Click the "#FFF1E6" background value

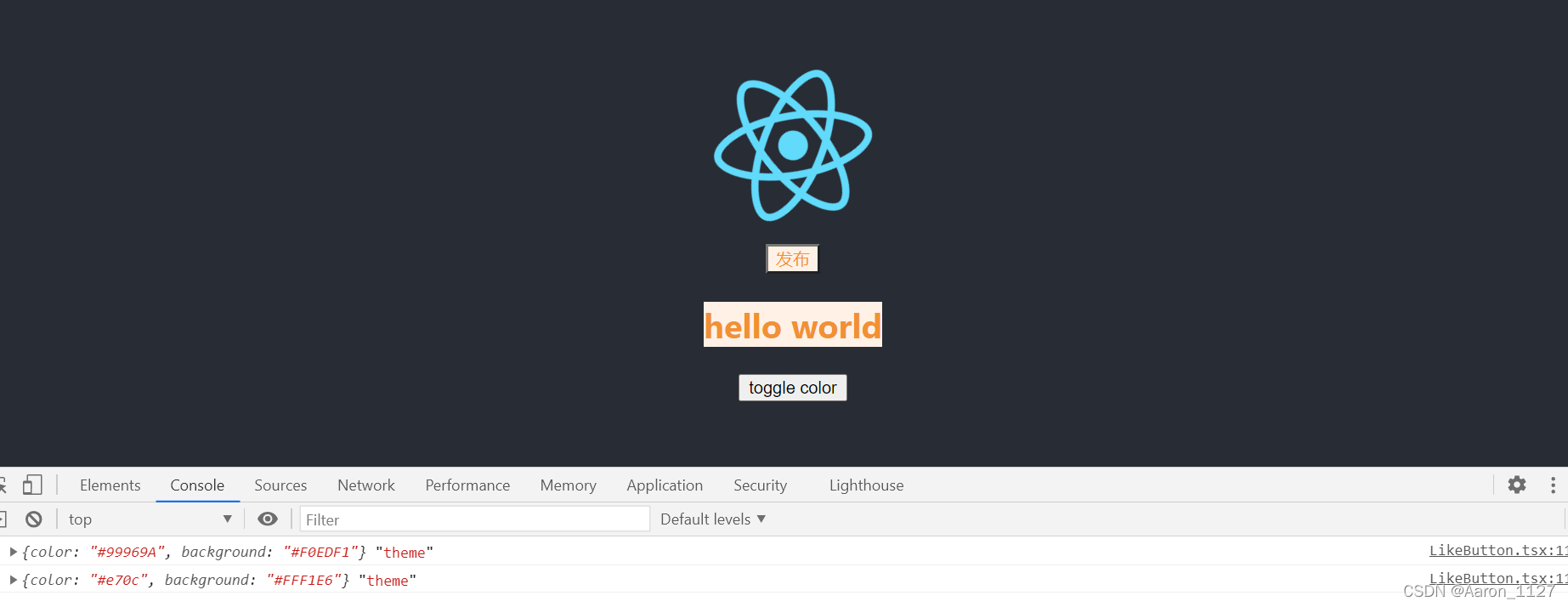pos(303,580)
